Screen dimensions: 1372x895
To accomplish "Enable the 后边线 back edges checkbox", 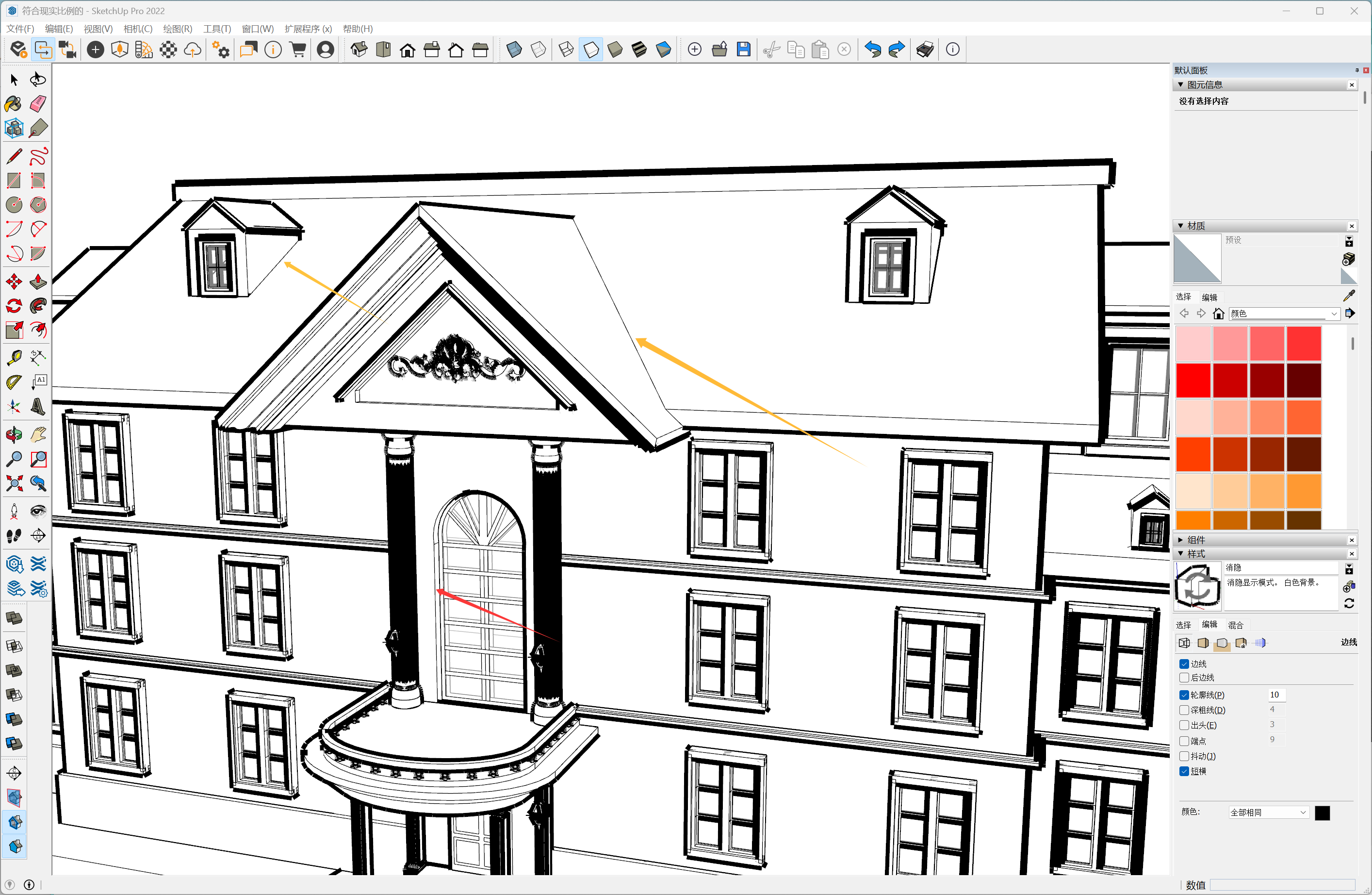I will coord(1184,678).
